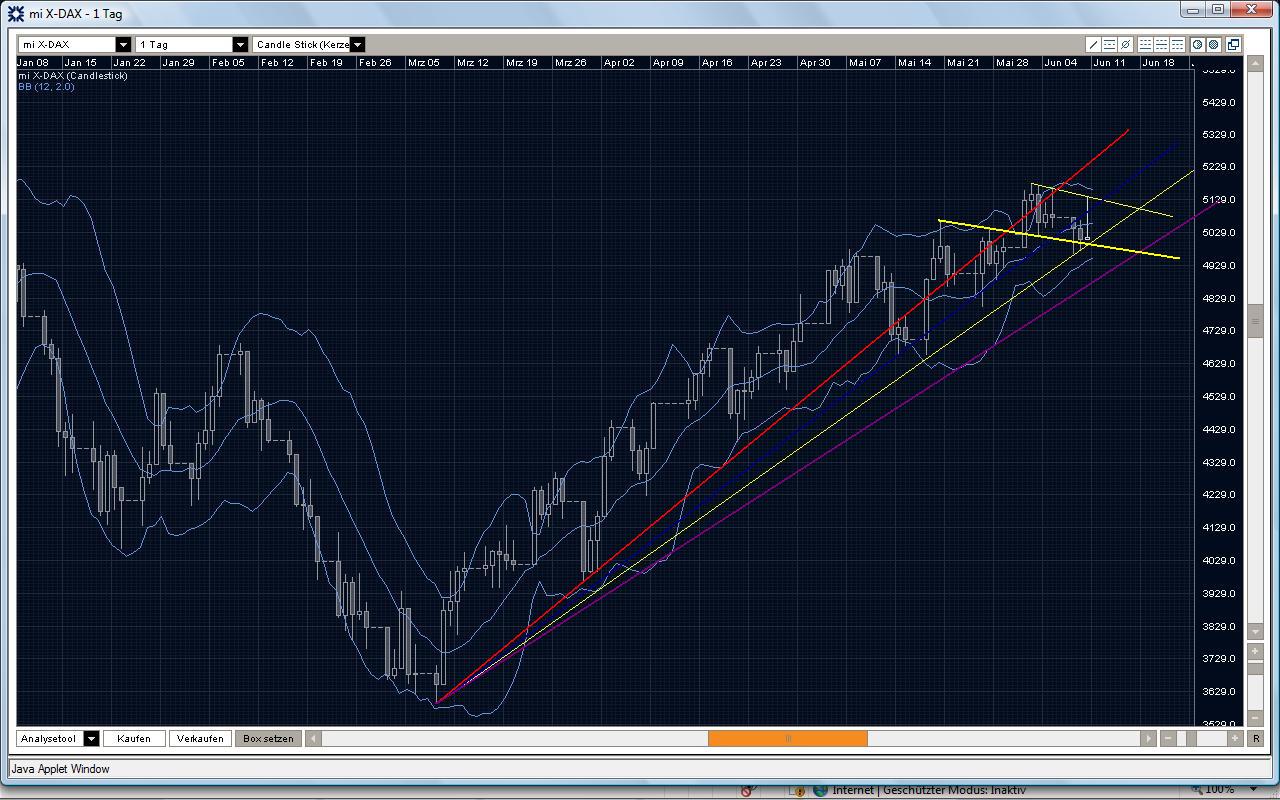Open the Analysetool dropdown menu
The height and width of the screenshot is (800, 1280).
click(91, 738)
